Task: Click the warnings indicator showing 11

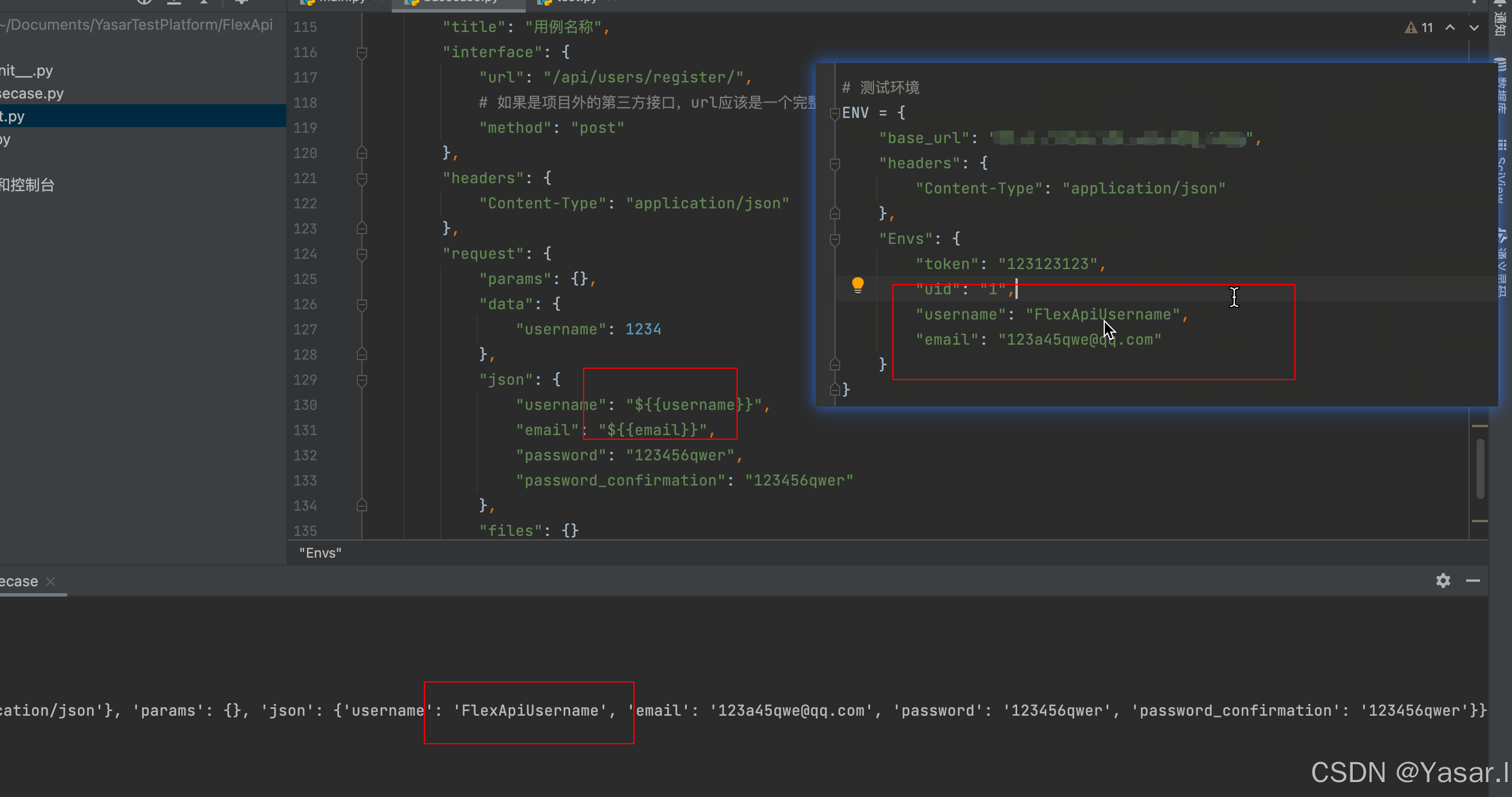Action: click(x=1419, y=27)
